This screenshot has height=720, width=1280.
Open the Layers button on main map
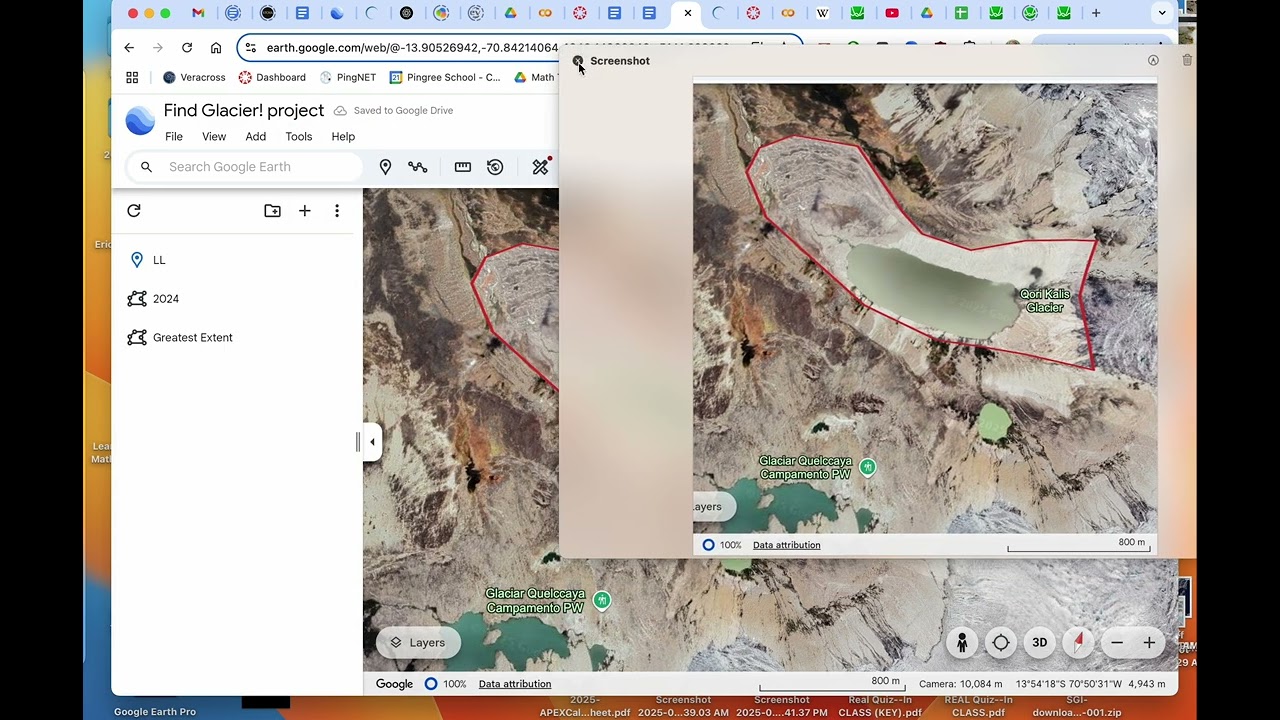pos(418,643)
